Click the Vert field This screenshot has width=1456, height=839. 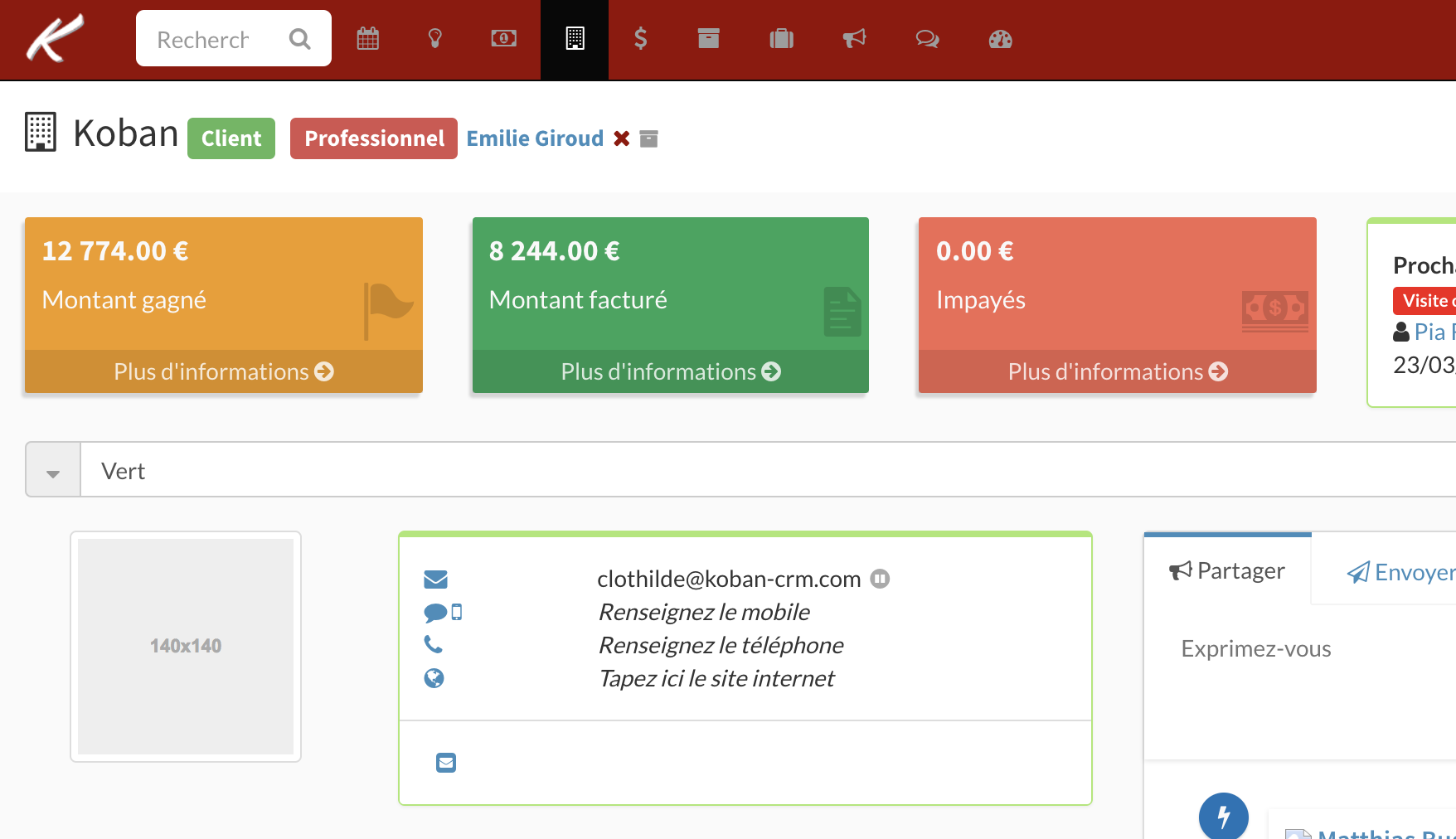click(x=768, y=470)
